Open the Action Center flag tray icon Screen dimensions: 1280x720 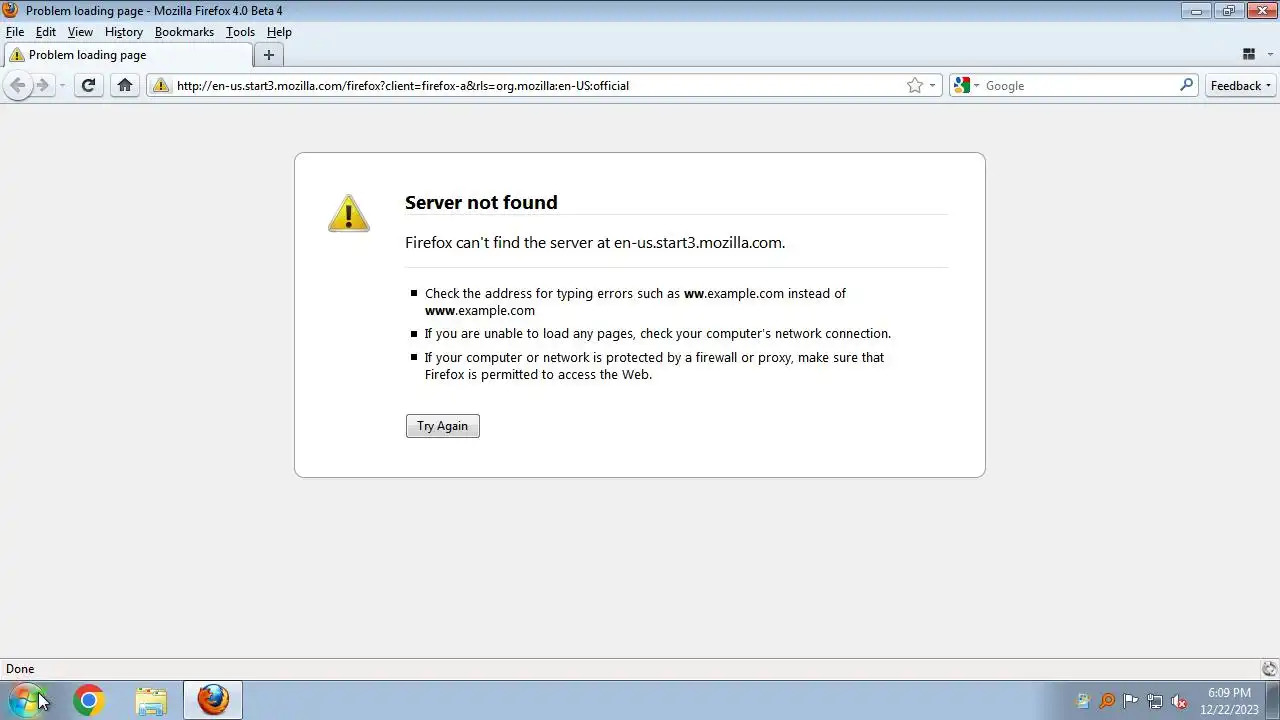(x=1131, y=701)
